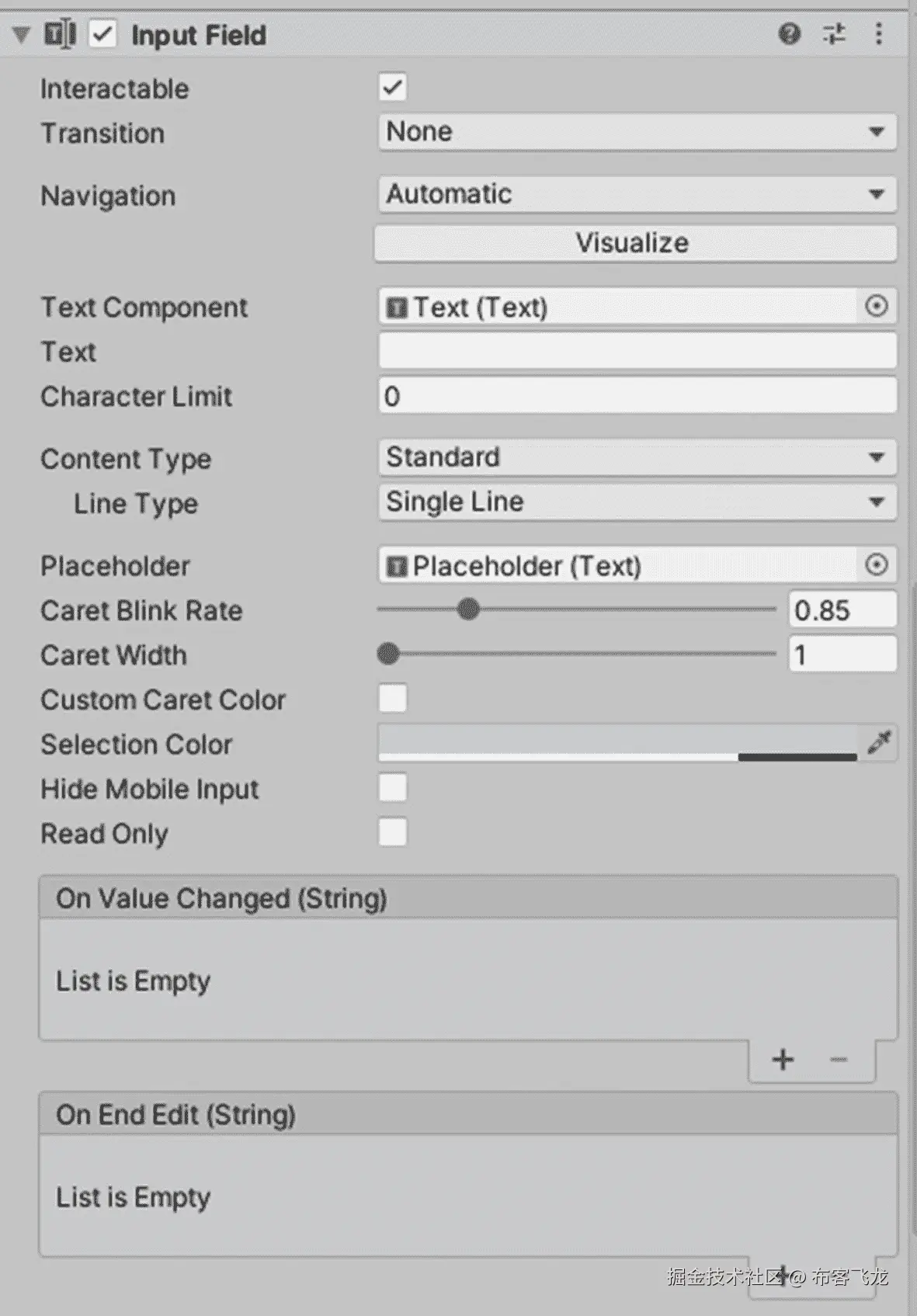Click the Placeholder object picker circle
The width and height of the screenshot is (917, 1316).
click(x=877, y=565)
